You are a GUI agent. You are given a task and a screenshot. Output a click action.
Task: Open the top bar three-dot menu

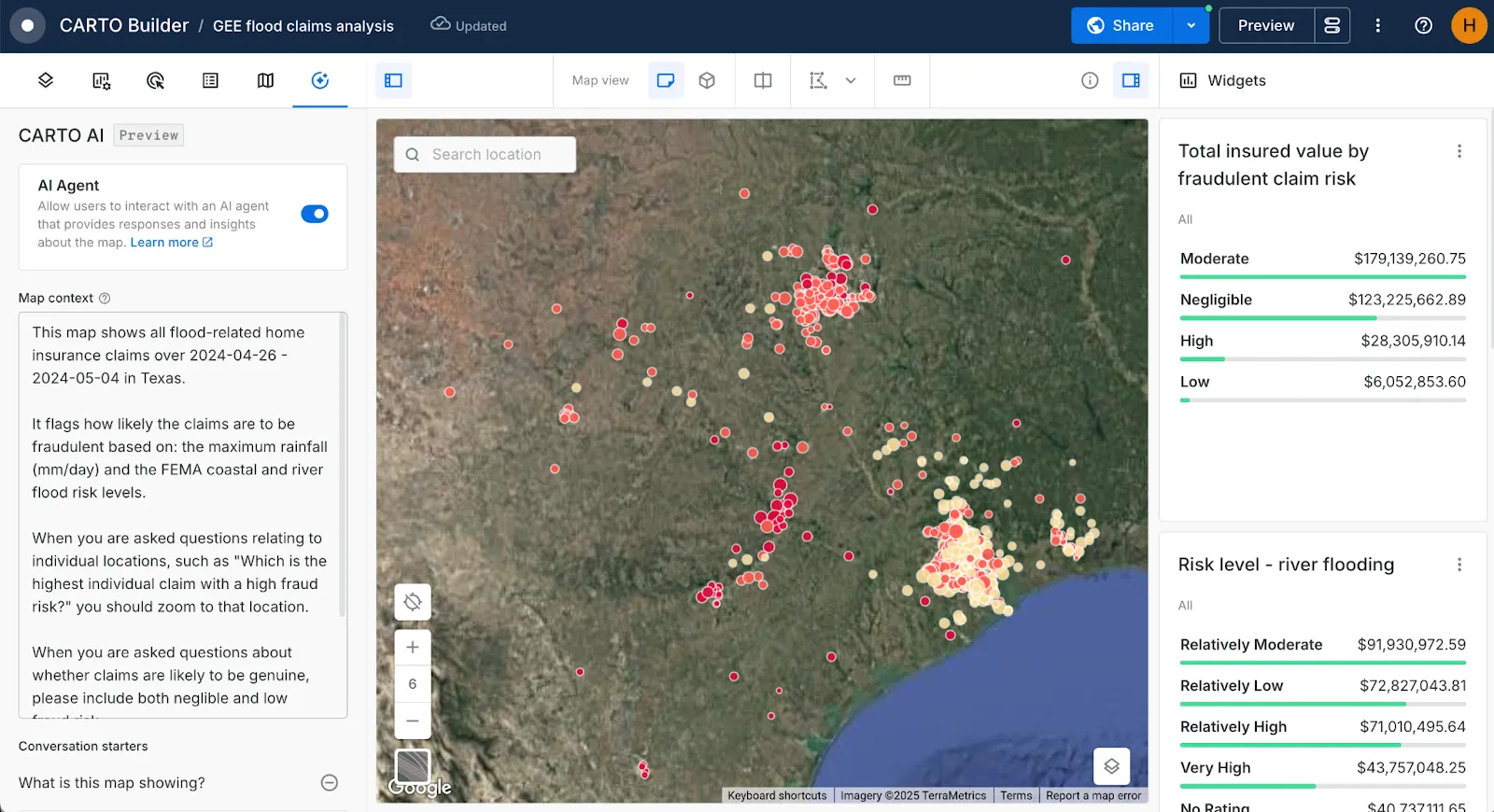tap(1377, 25)
